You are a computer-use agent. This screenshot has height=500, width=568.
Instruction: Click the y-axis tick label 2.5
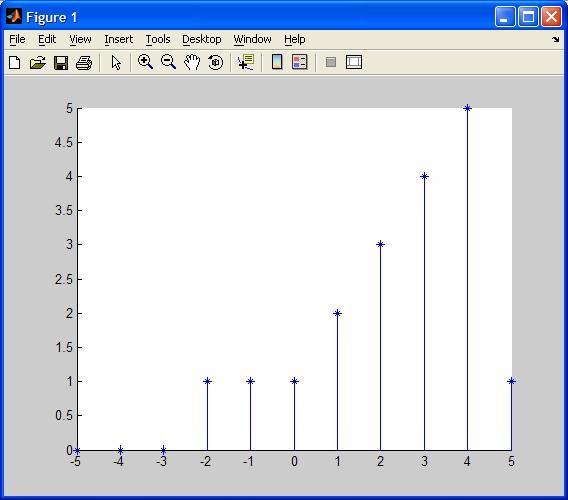click(x=63, y=279)
